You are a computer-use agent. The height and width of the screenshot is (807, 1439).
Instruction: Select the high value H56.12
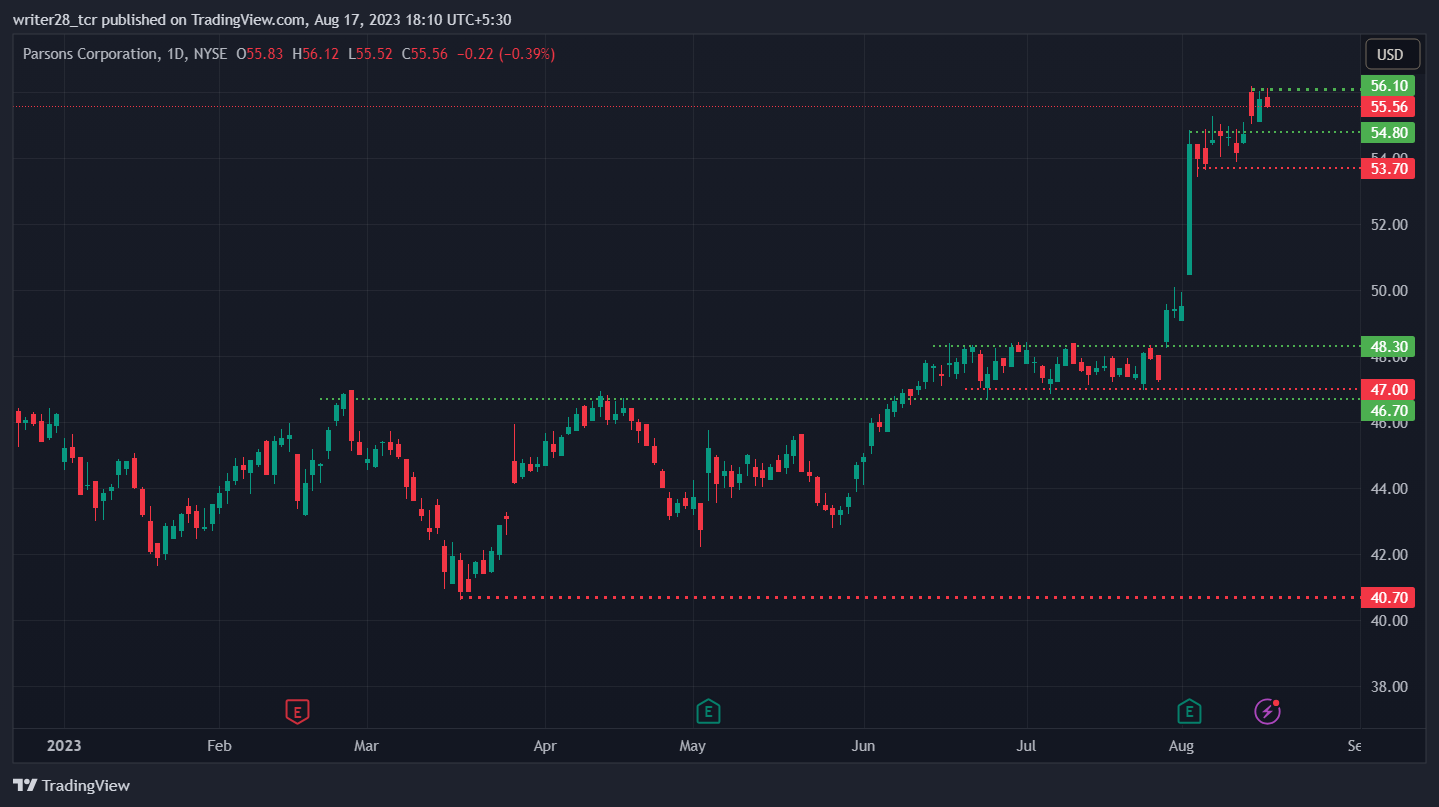pyautogui.click(x=316, y=54)
